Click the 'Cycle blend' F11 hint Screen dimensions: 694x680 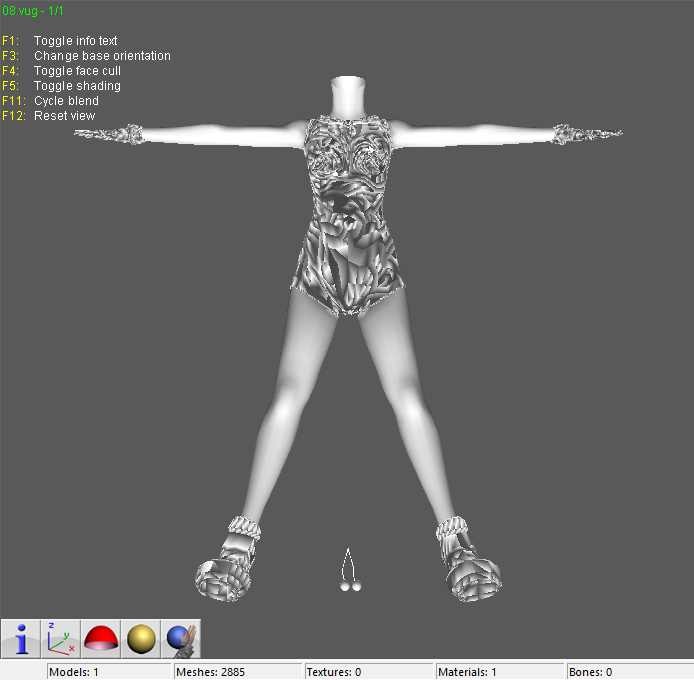(66, 101)
